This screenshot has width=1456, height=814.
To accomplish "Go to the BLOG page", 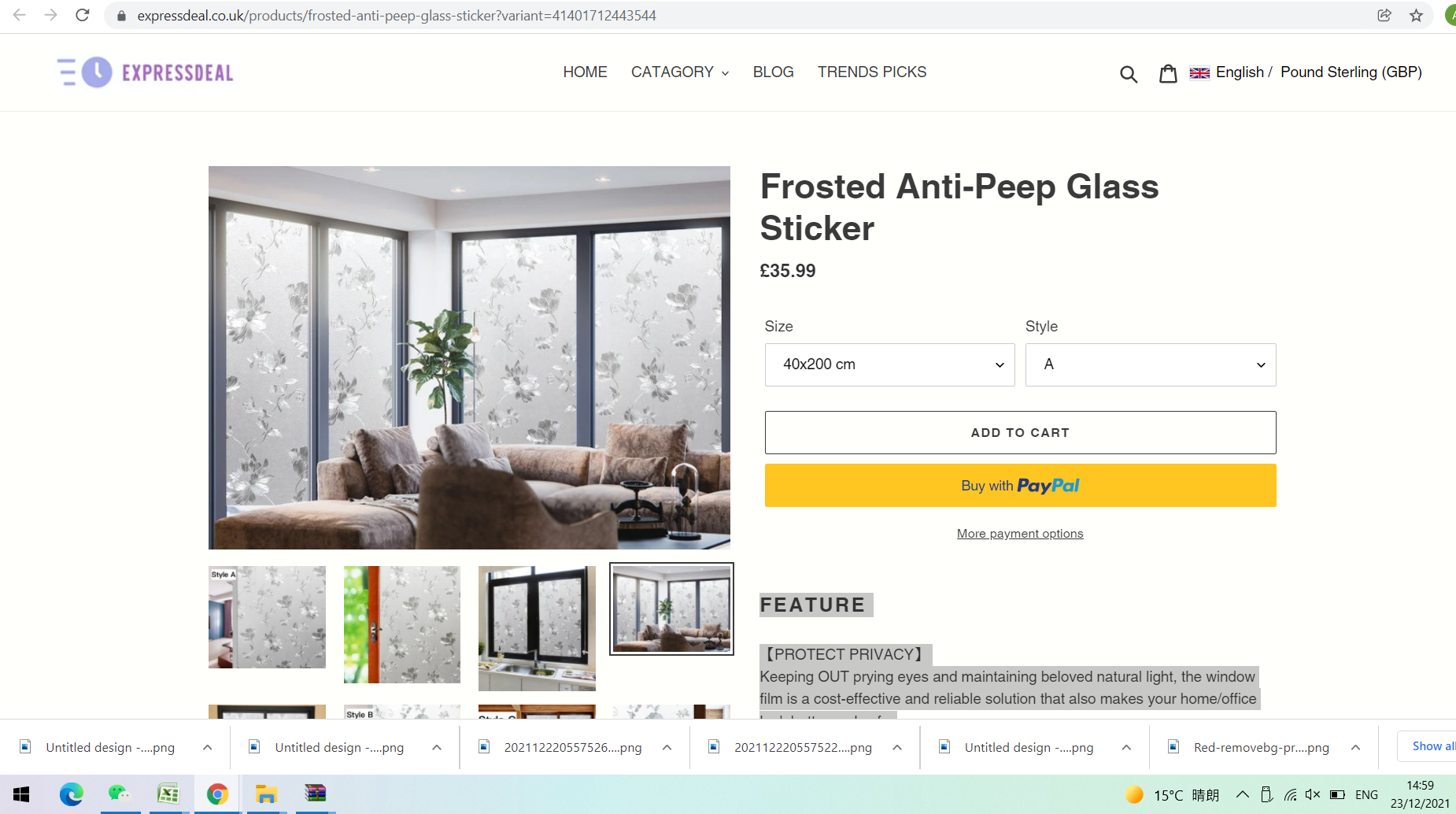I will click(x=773, y=72).
